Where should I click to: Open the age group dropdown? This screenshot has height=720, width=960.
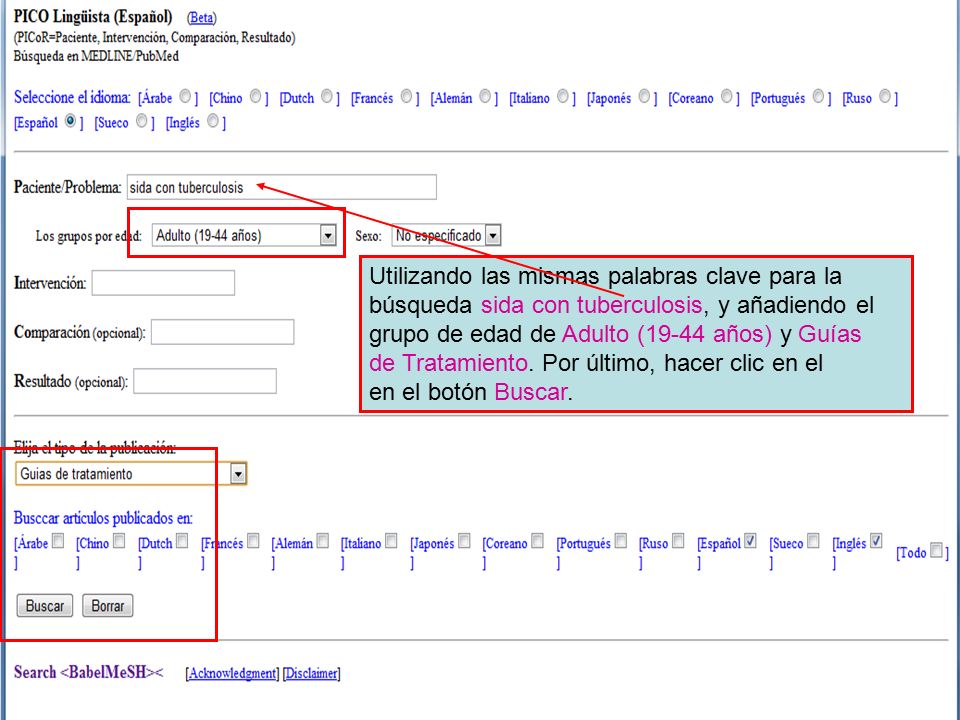(244, 235)
